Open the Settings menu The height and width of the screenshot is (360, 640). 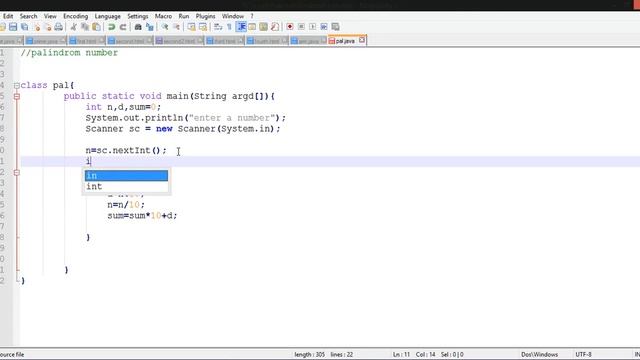tap(138, 16)
